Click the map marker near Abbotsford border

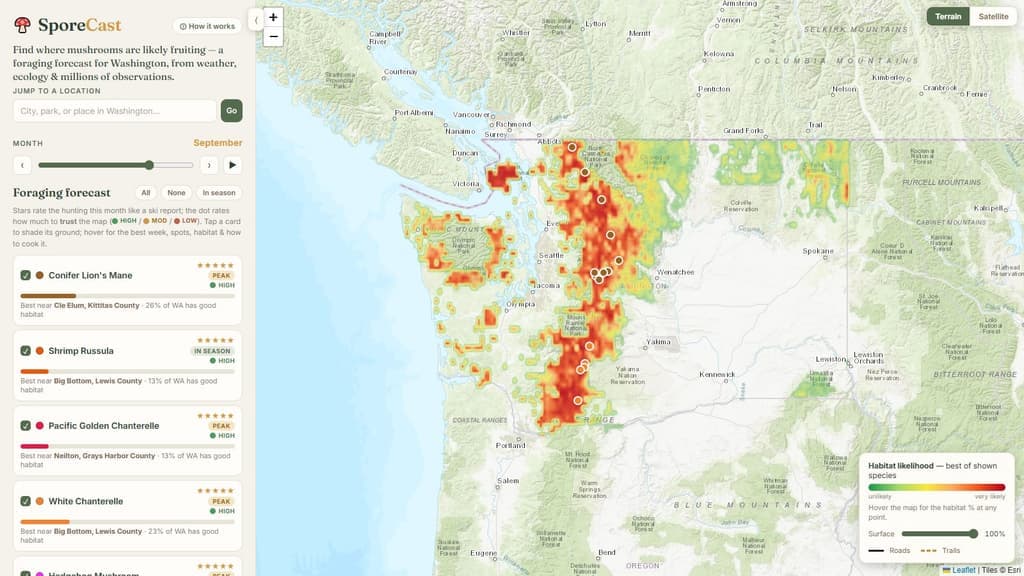coord(572,148)
